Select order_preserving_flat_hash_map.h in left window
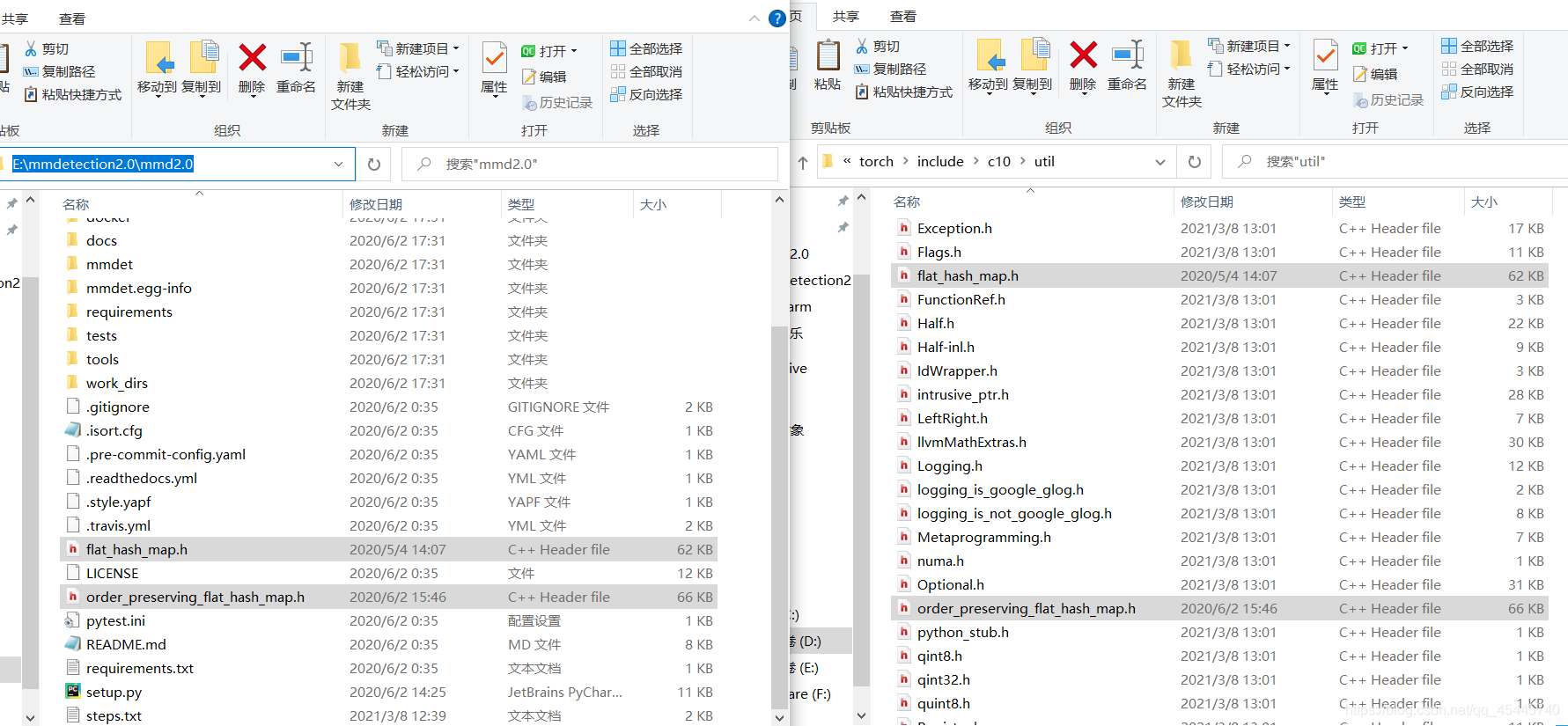 [x=388, y=598]
